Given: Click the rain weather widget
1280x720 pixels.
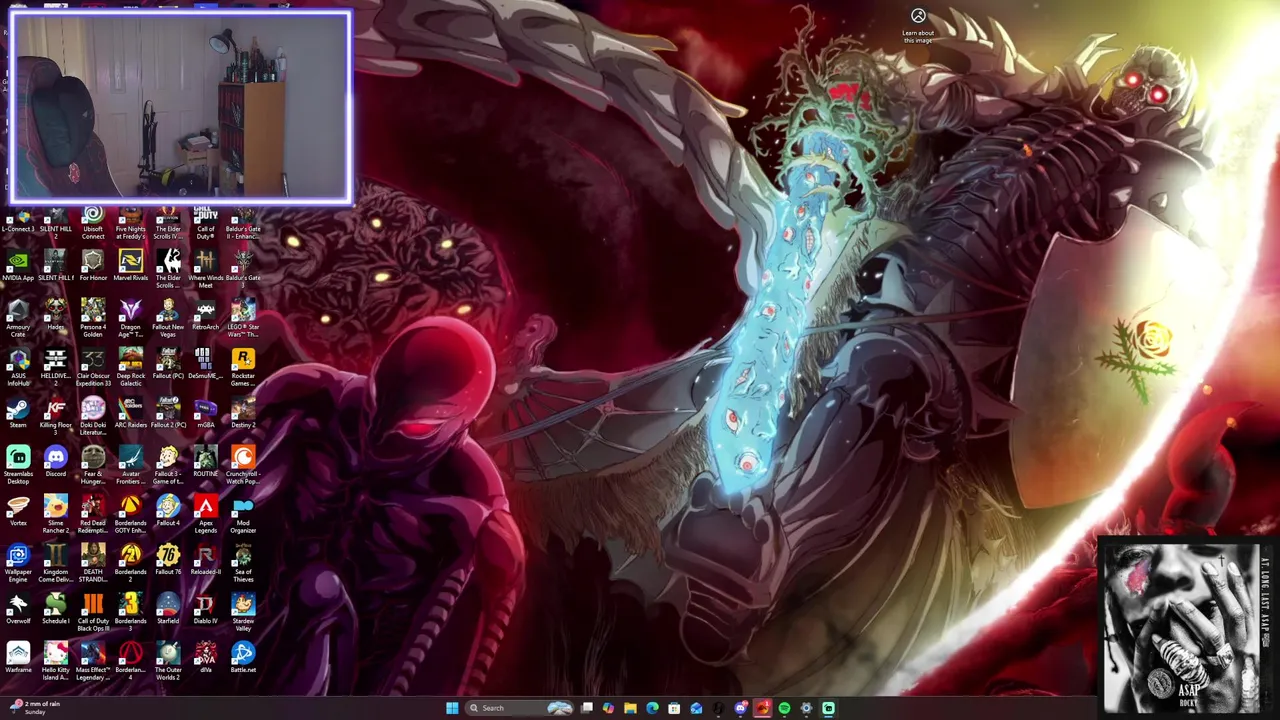Looking at the screenshot, I should point(35,707).
